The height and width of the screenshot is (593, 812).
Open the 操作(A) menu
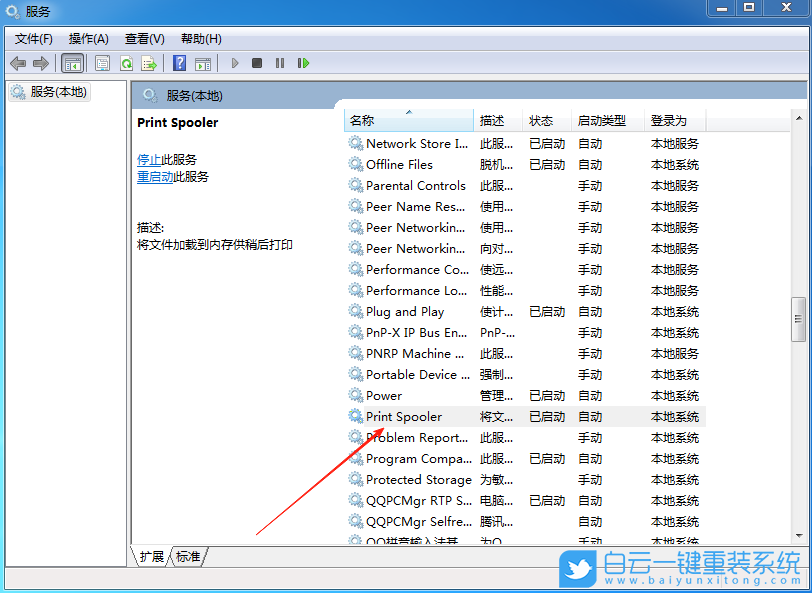pyautogui.click(x=88, y=39)
